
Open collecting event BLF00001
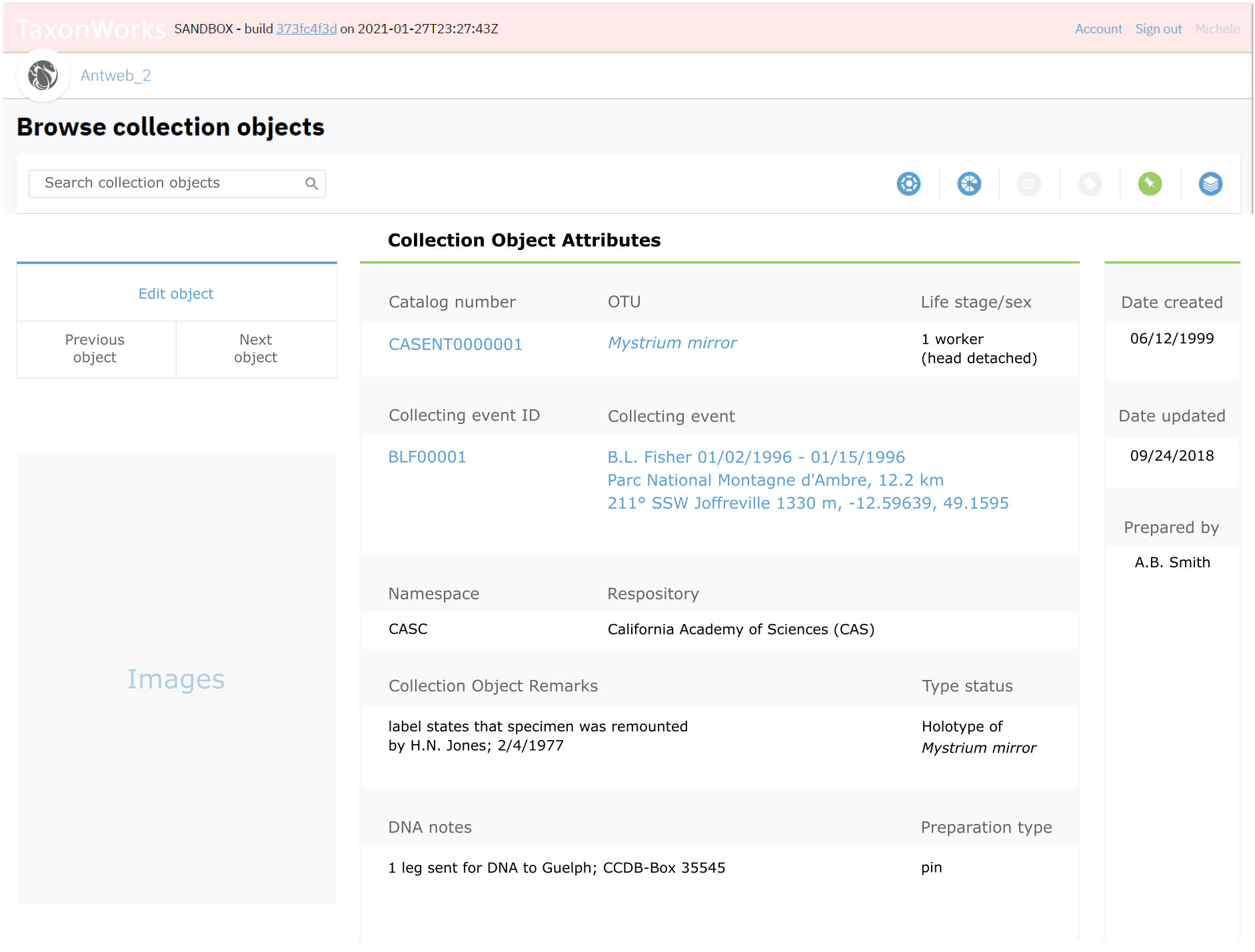tap(427, 457)
